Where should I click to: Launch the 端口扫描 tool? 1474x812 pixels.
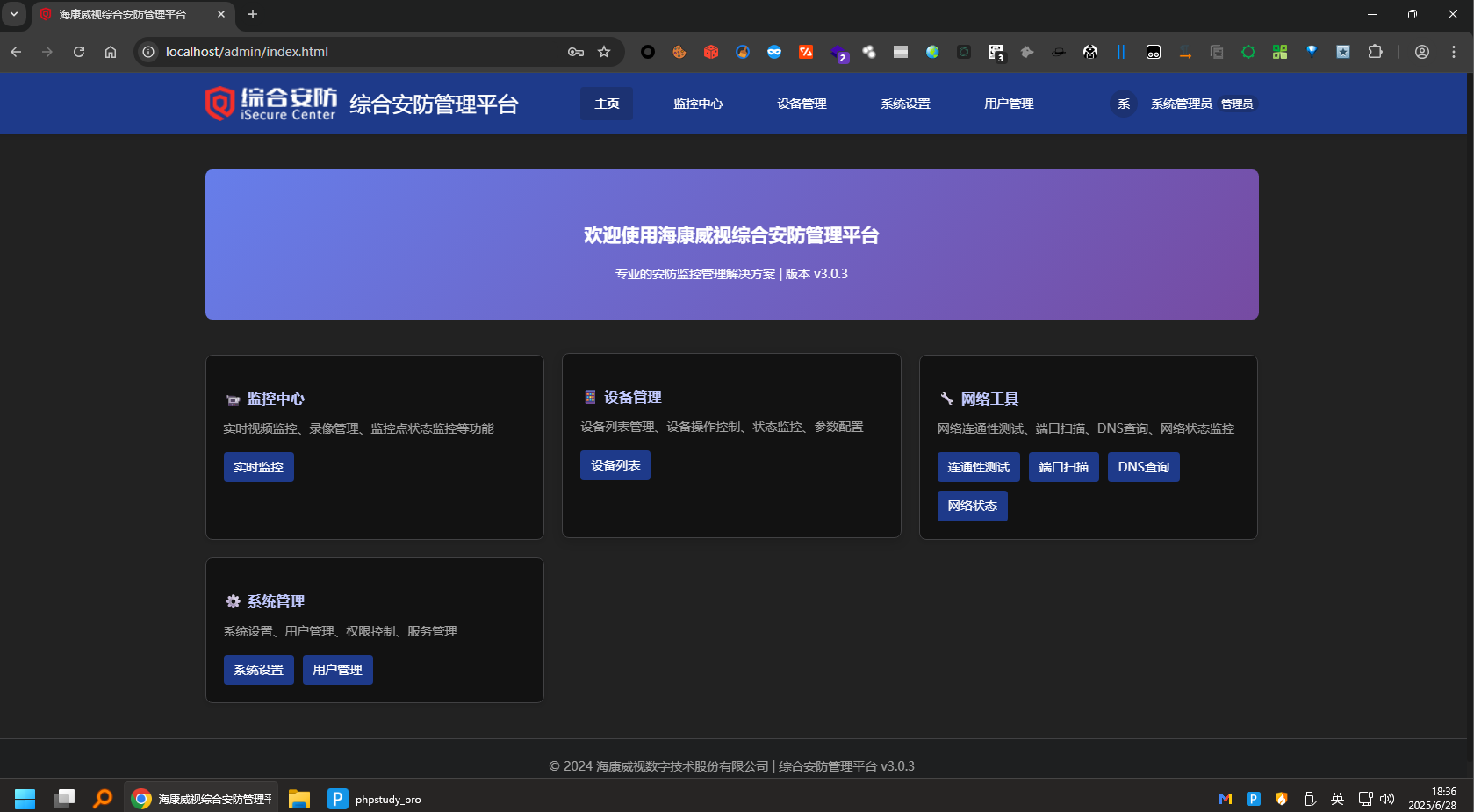pyautogui.click(x=1063, y=467)
